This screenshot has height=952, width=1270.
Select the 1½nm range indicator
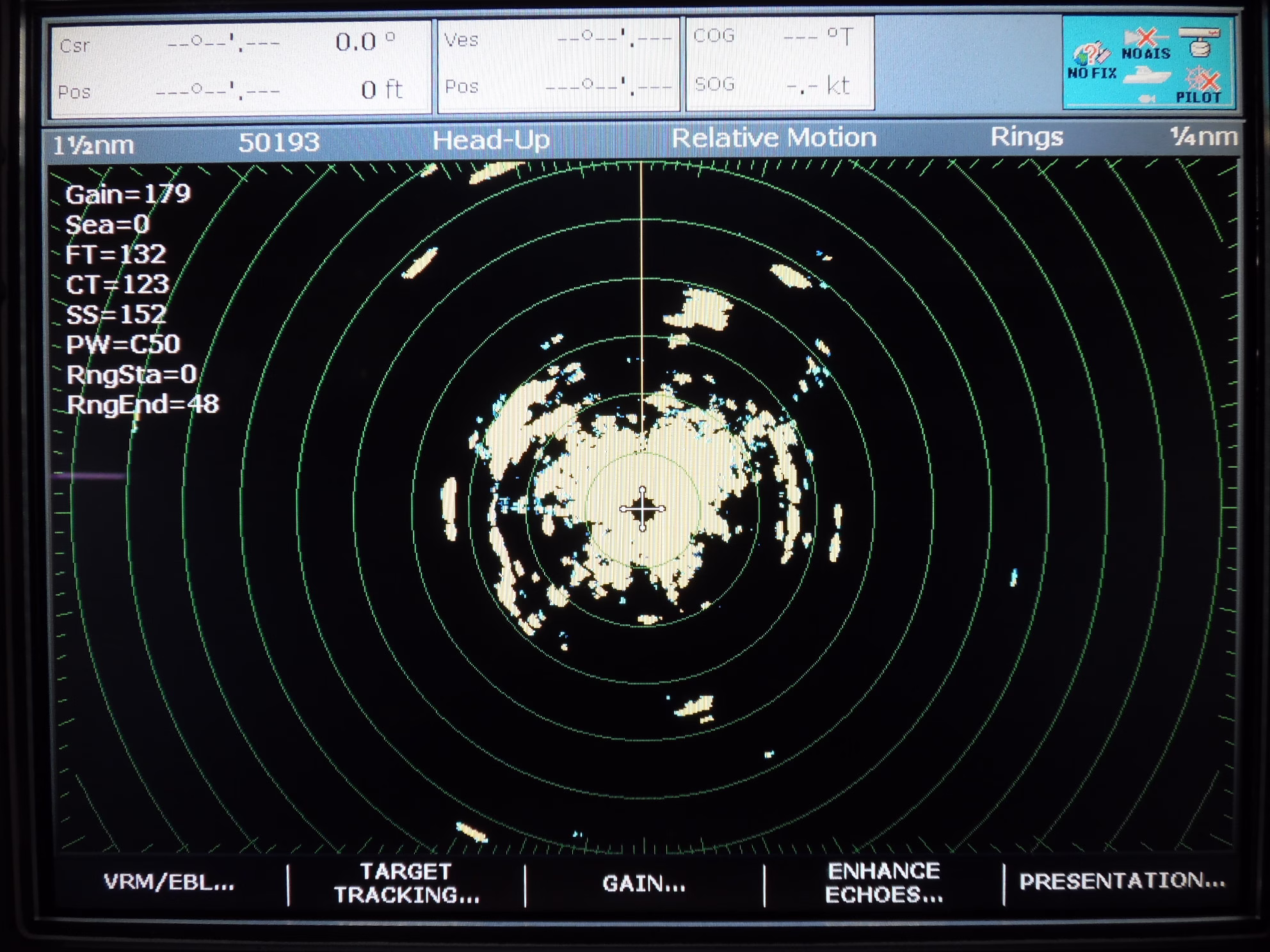tap(93, 145)
